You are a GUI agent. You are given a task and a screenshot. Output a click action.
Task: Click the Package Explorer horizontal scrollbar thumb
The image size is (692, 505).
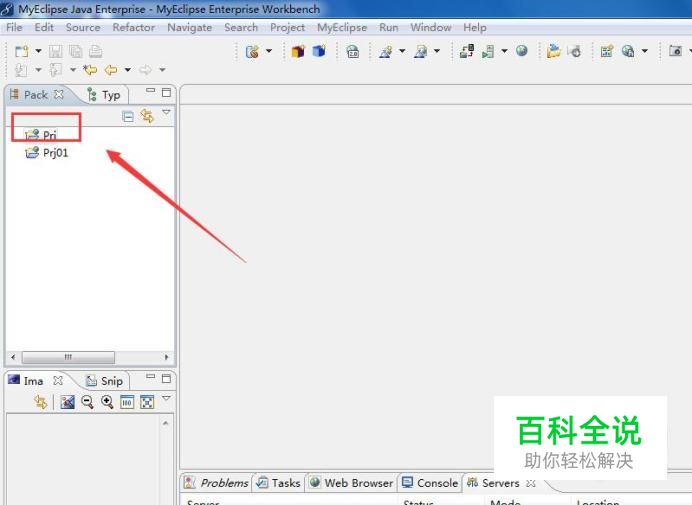tap(68, 357)
